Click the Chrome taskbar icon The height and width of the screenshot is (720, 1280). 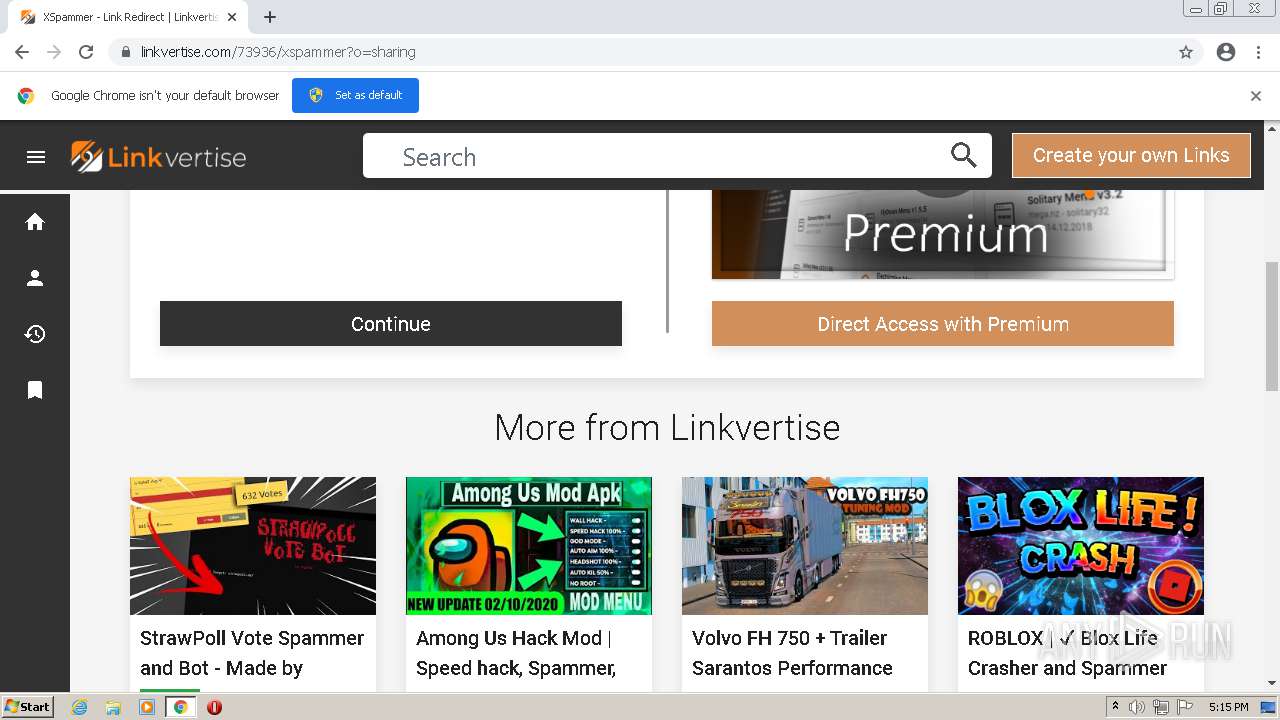click(181, 707)
